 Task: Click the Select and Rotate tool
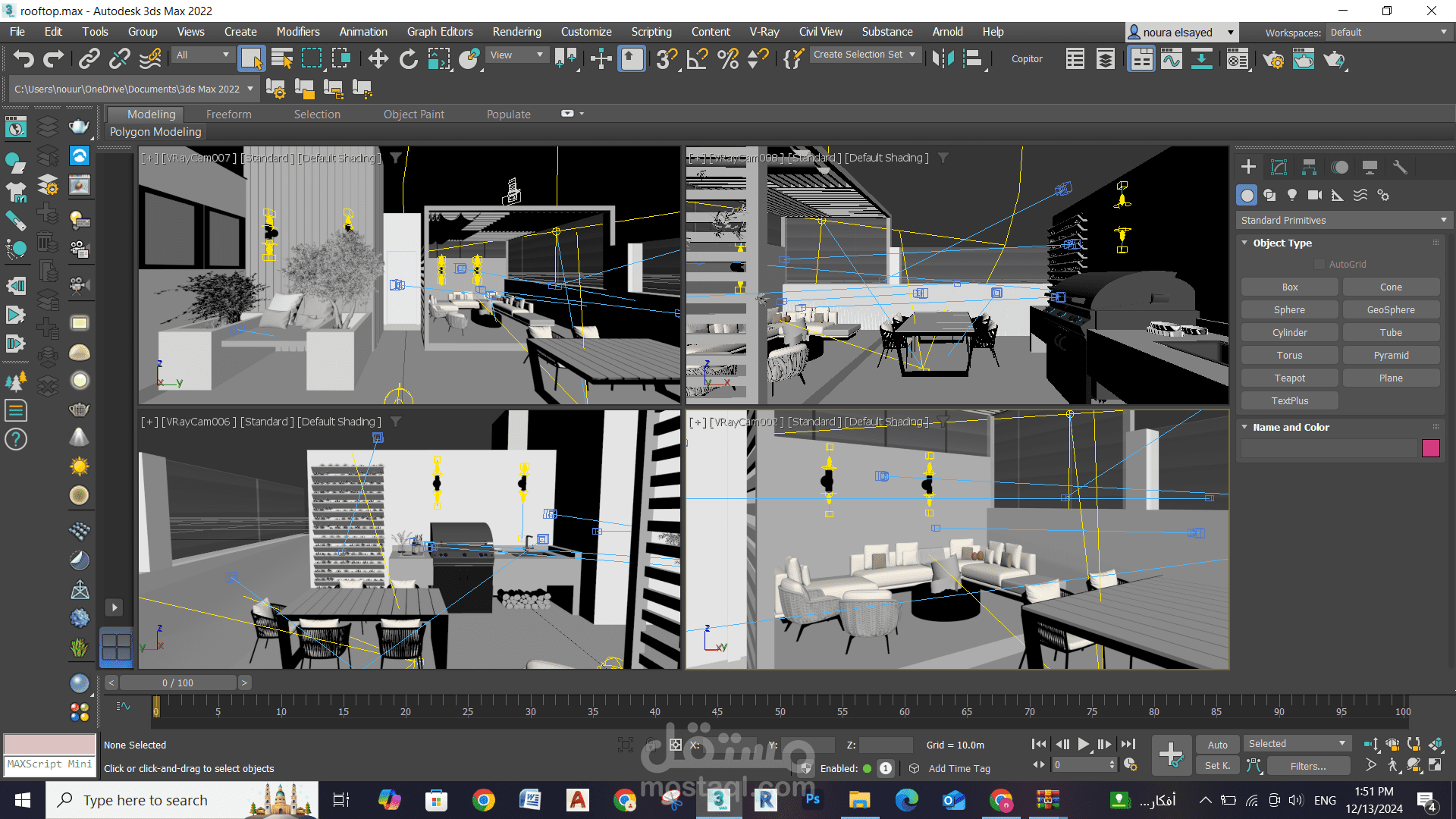coord(409,59)
